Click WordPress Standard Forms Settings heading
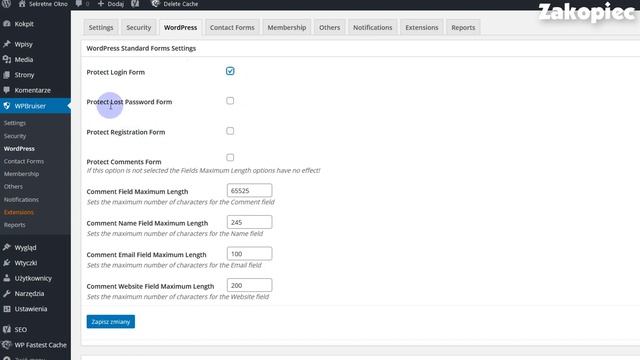The image size is (640, 360). (x=141, y=48)
